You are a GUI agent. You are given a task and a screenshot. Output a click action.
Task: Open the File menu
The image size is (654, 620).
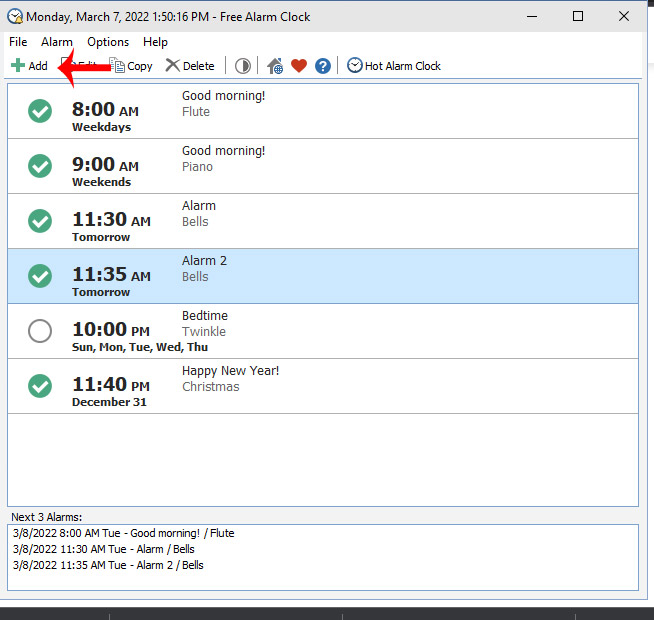(x=18, y=42)
